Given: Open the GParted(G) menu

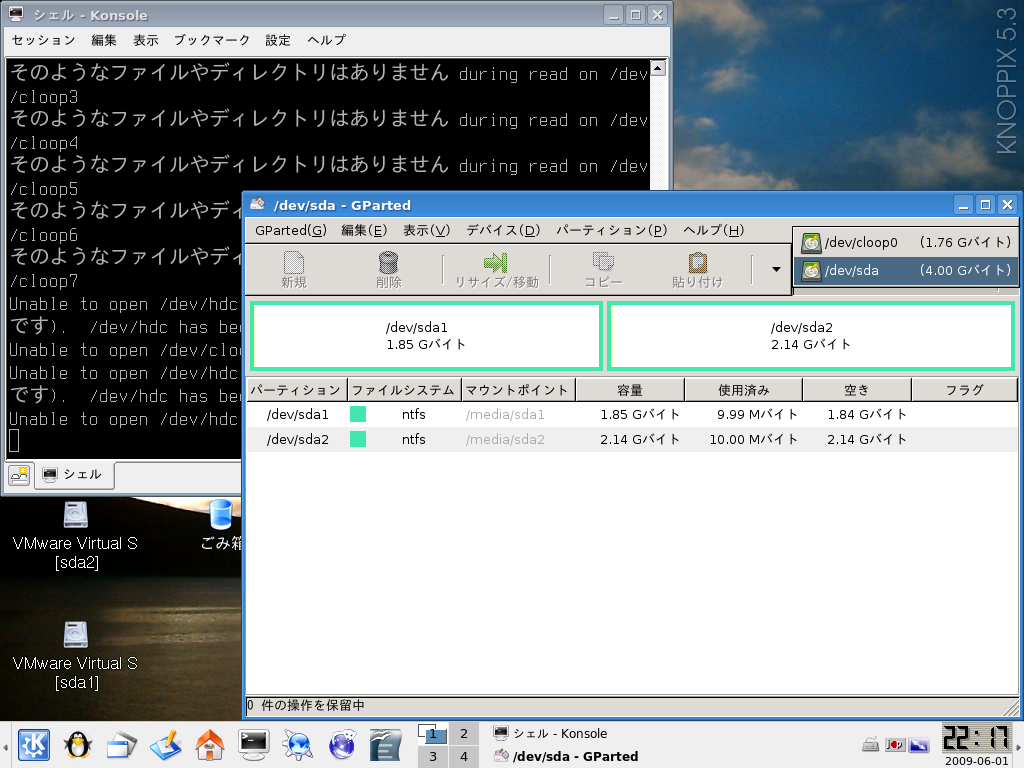Looking at the screenshot, I should 291,231.
